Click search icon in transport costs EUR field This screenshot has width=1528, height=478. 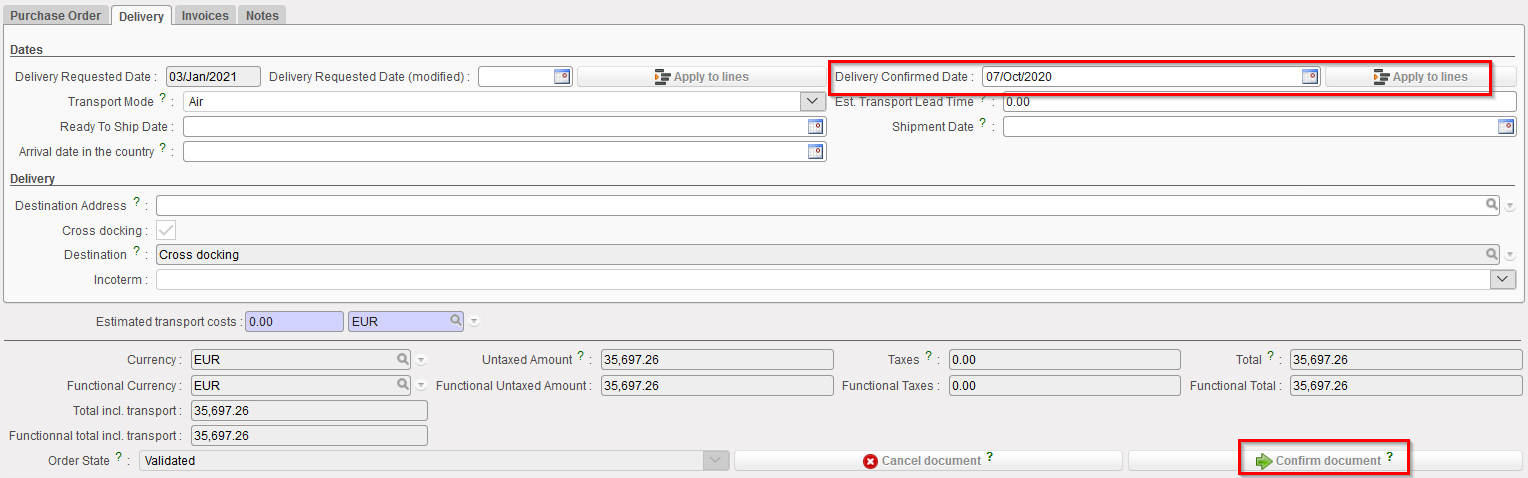click(455, 321)
